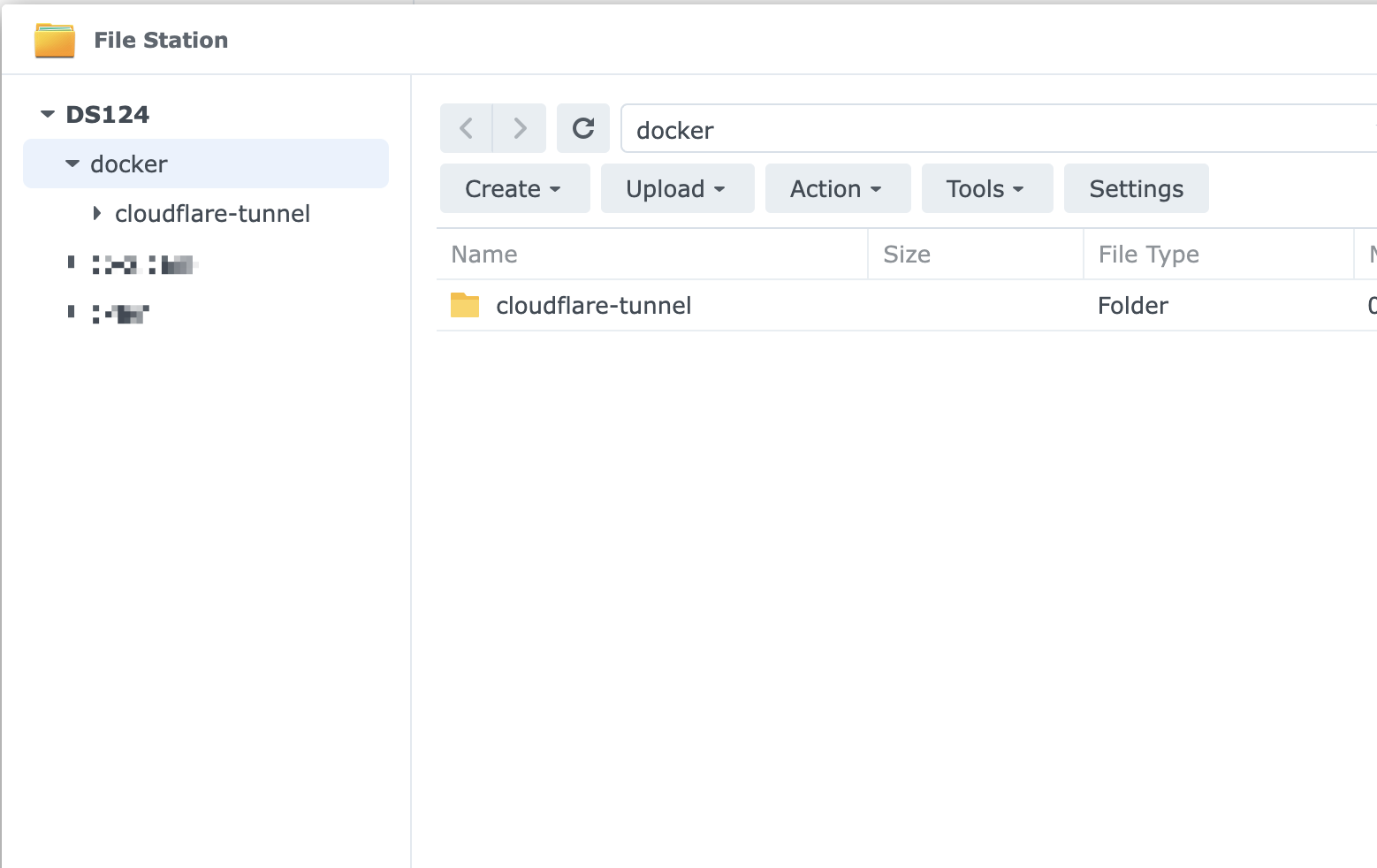Screen dimensions: 1377x868
Task: Open the Tools dropdown menu
Action: (987, 188)
